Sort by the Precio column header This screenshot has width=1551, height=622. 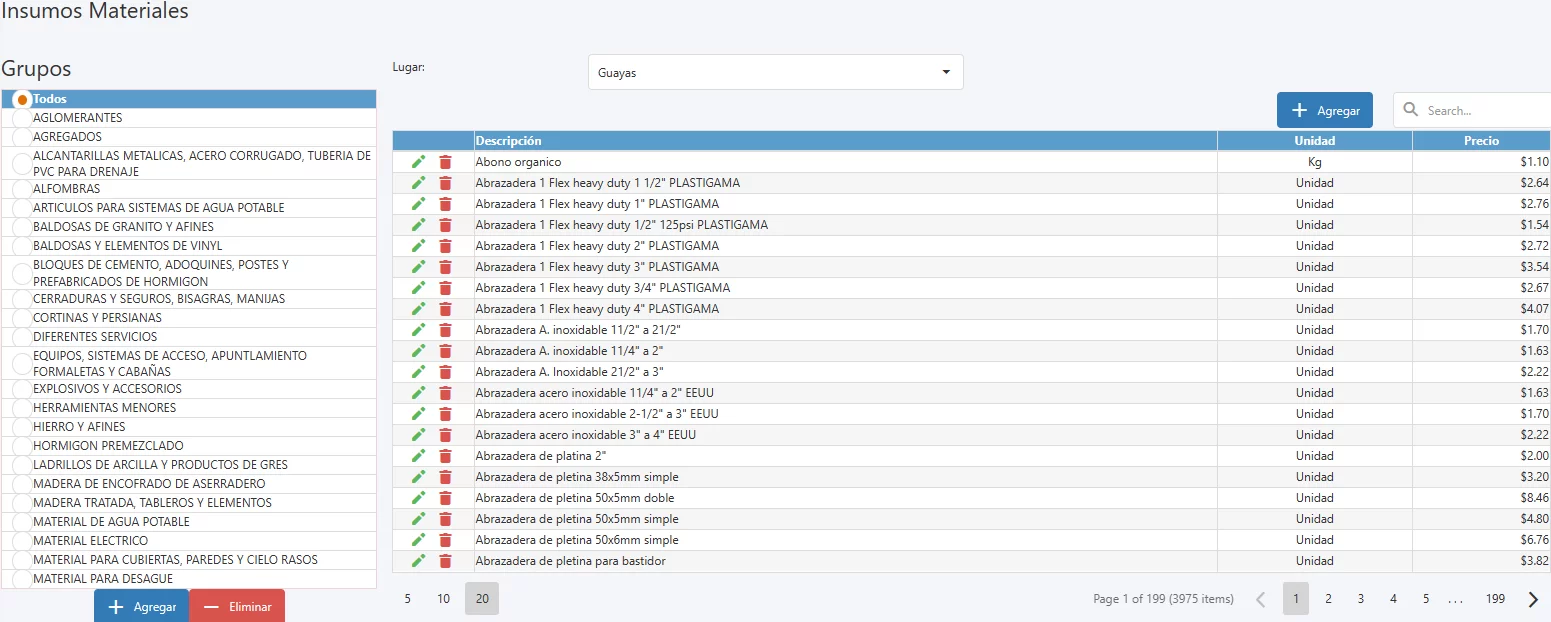click(x=1481, y=141)
